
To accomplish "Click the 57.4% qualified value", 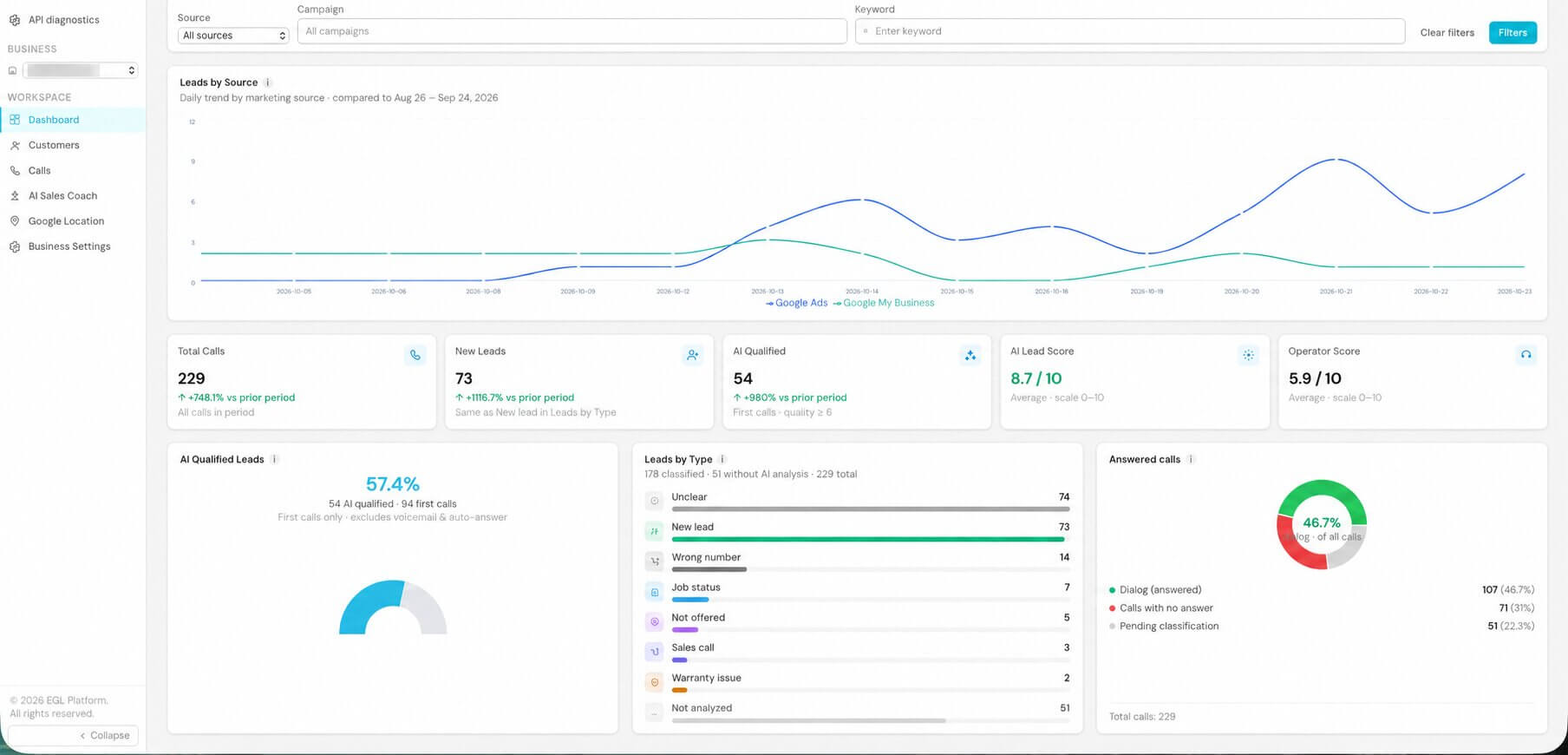I will 393,484.
